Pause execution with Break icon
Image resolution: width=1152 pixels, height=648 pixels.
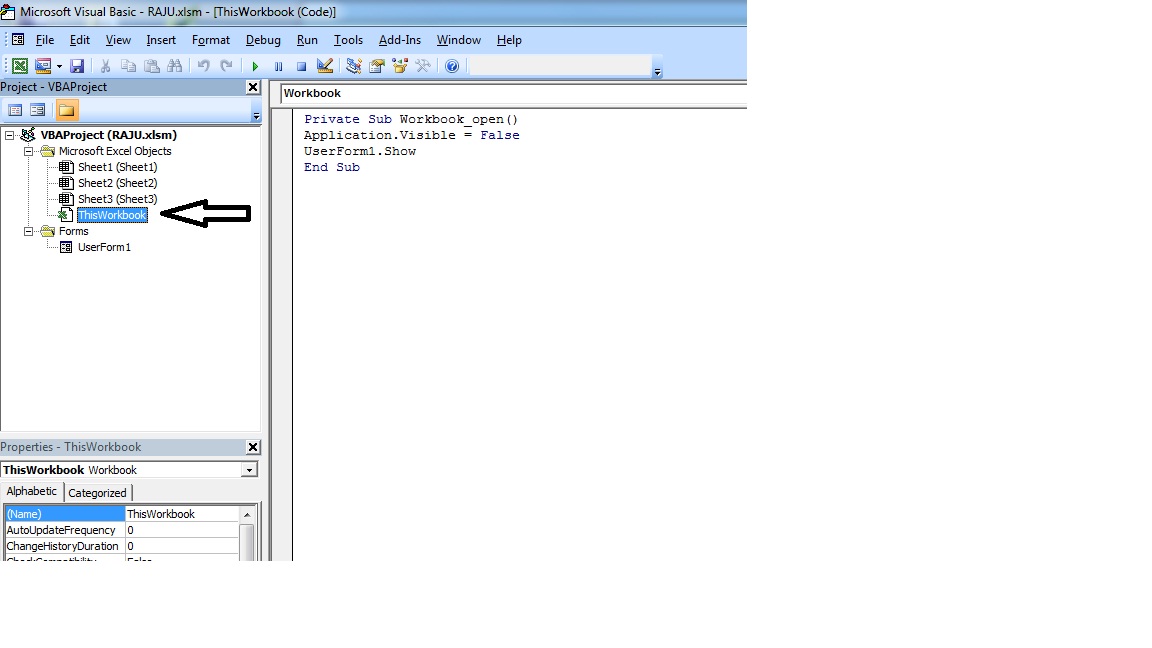278,66
